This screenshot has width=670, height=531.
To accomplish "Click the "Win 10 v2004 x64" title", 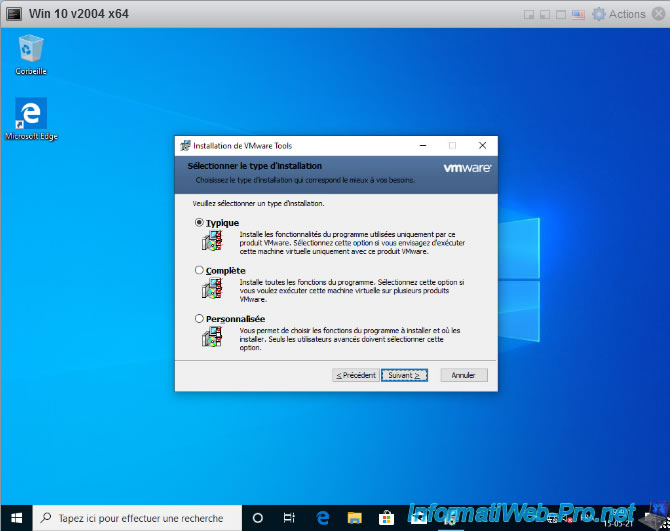I will click(x=79, y=14).
